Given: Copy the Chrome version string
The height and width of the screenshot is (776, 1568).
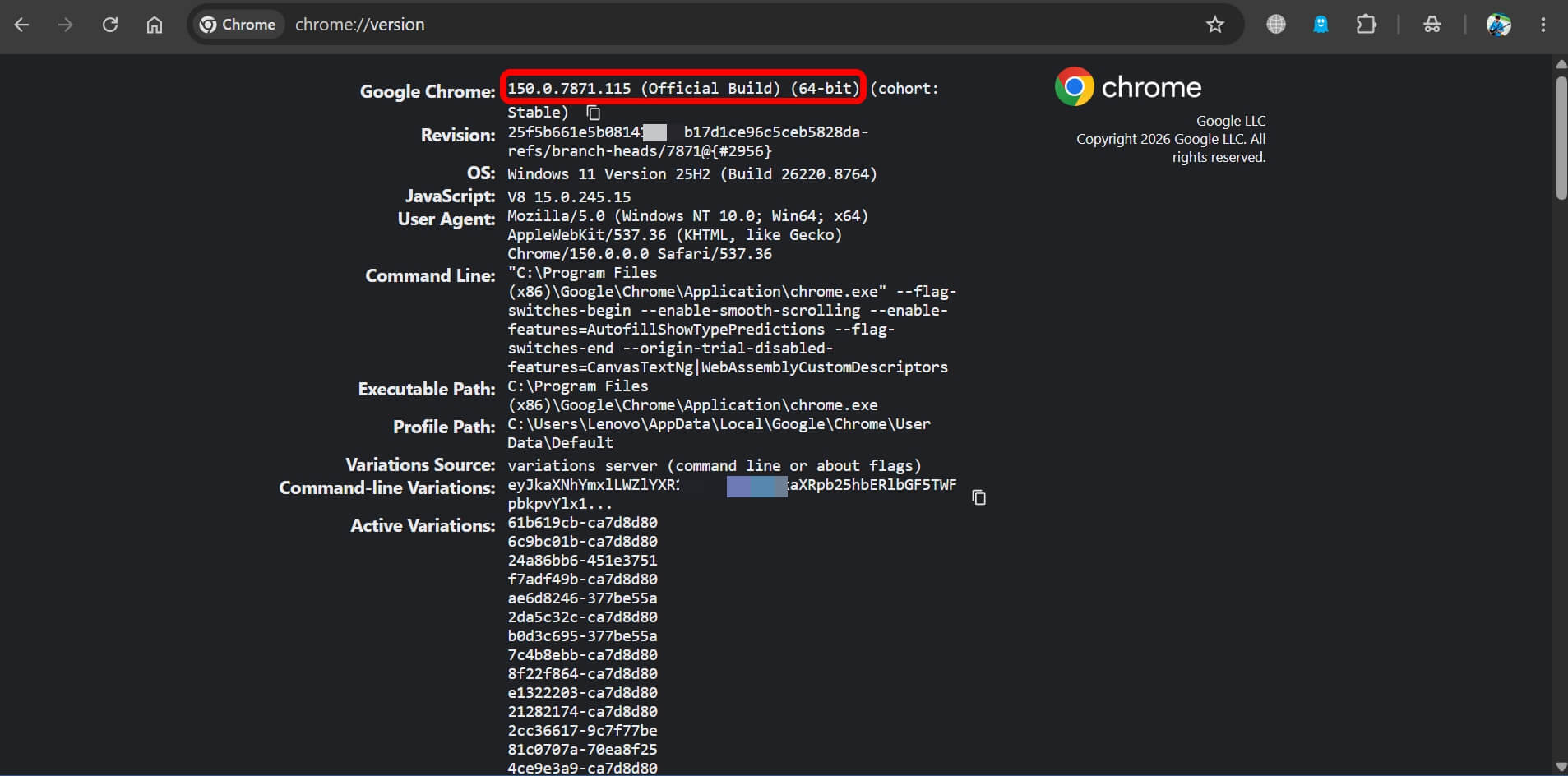Looking at the screenshot, I should (594, 113).
